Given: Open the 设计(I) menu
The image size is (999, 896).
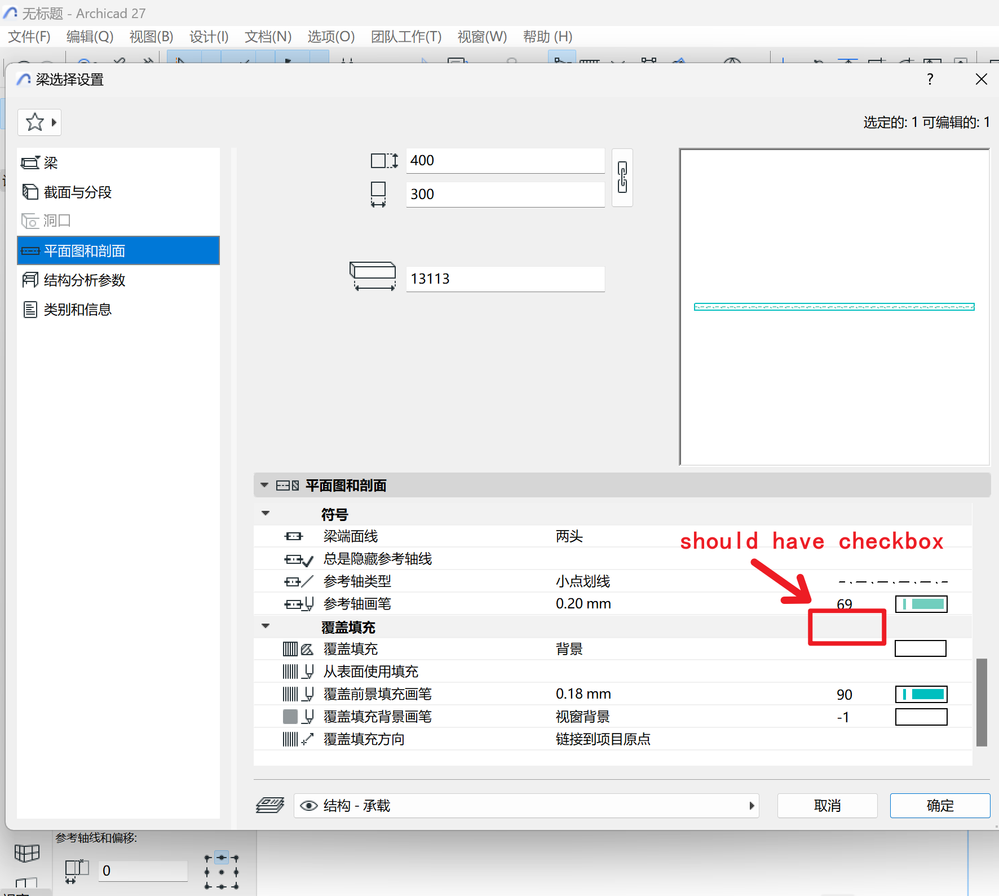Looking at the screenshot, I should pos(209,36).
